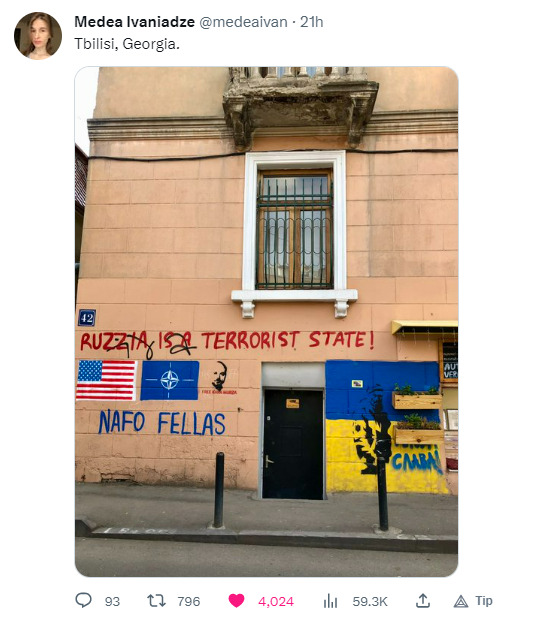Open the tweet's attached graffiti photo
The width and height of the screenshot is (548, 620).
pos(266,321)
